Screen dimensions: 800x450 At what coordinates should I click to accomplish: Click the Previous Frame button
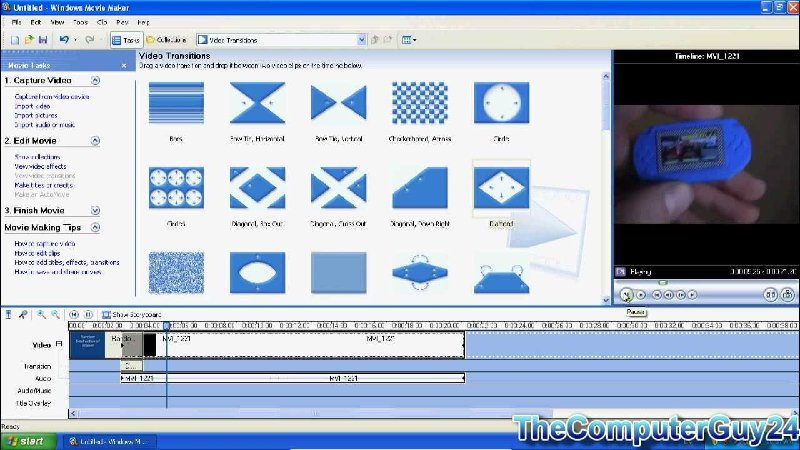click(668, 295)
